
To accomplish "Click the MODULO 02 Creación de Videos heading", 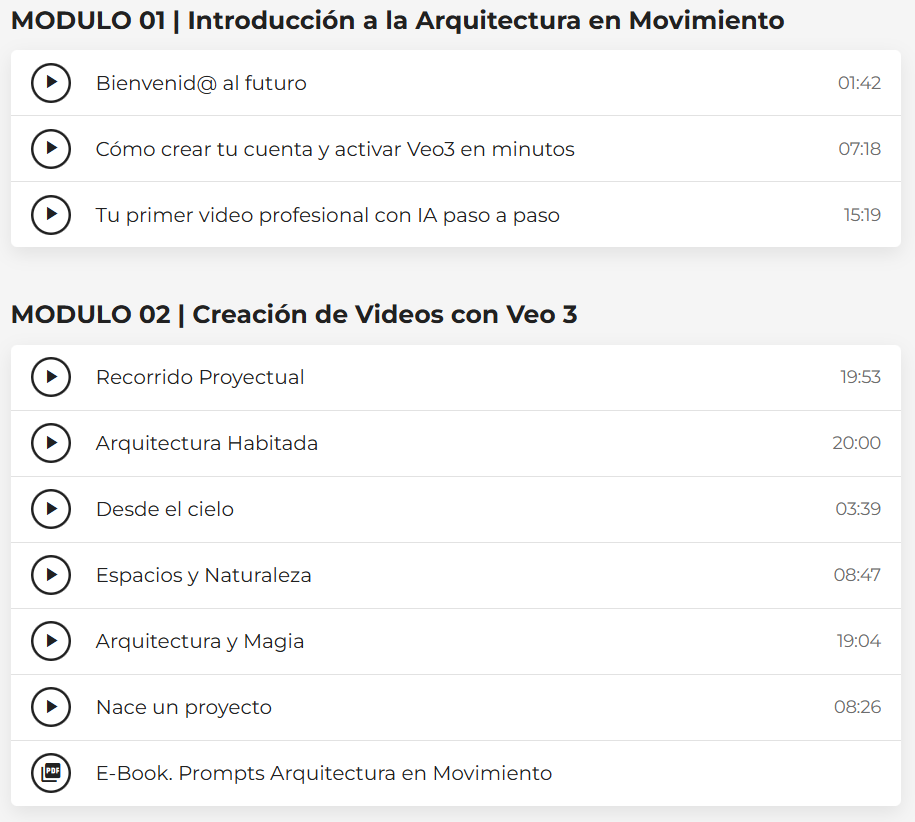I will tap(294, 315).
